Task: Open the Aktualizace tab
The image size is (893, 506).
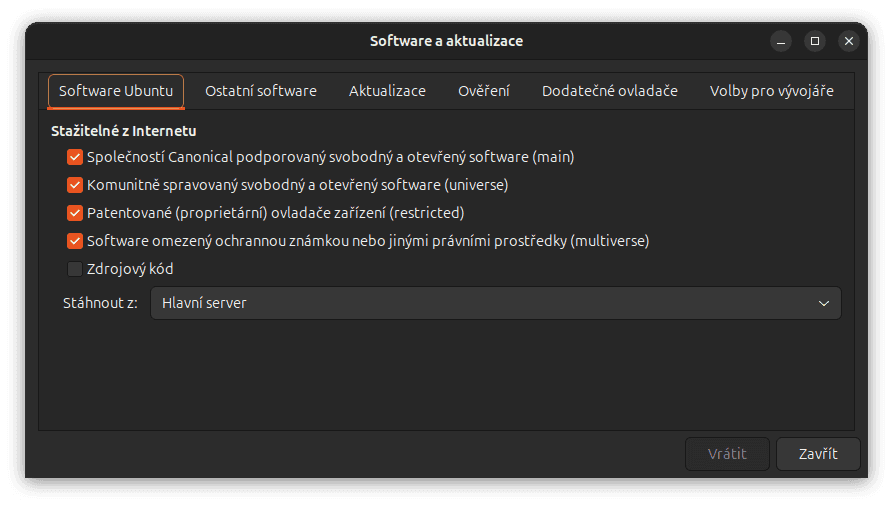Action: tap(387, 91)
